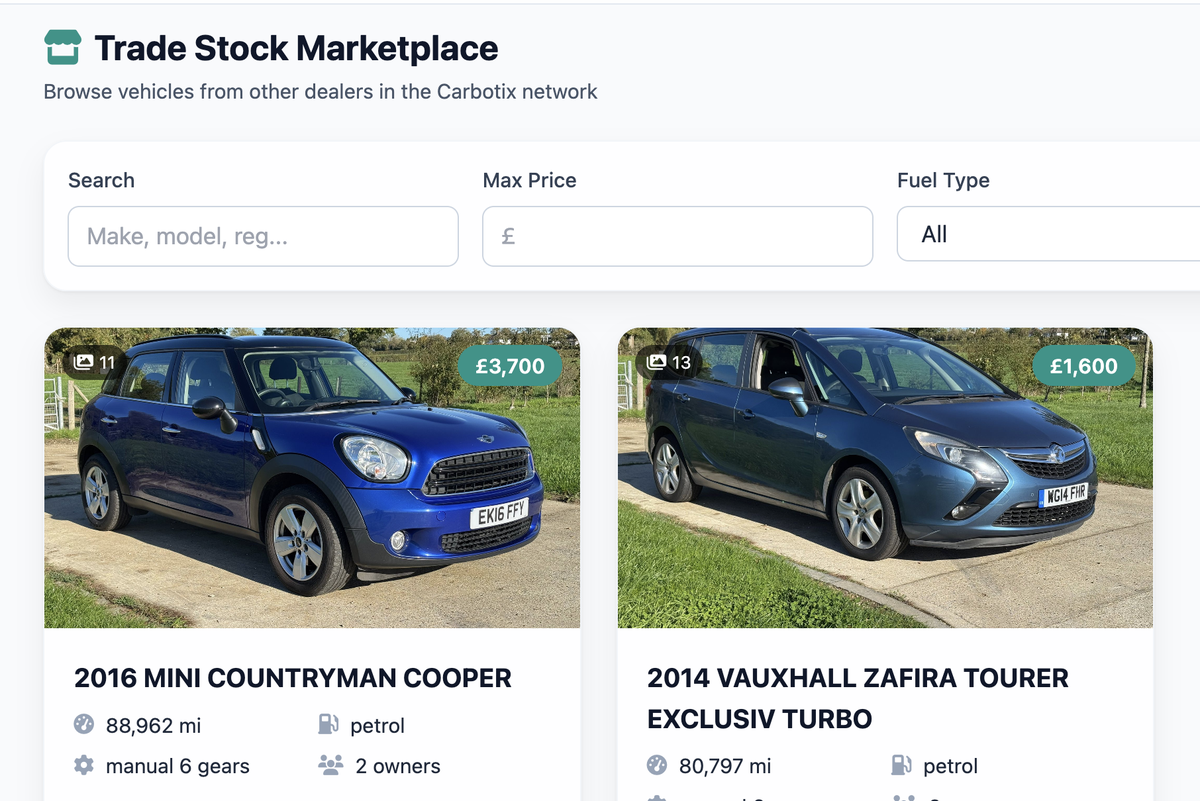Select All in the Fuel Type selector
Screen dimensions: 1200x801
tap(1050, 234)
